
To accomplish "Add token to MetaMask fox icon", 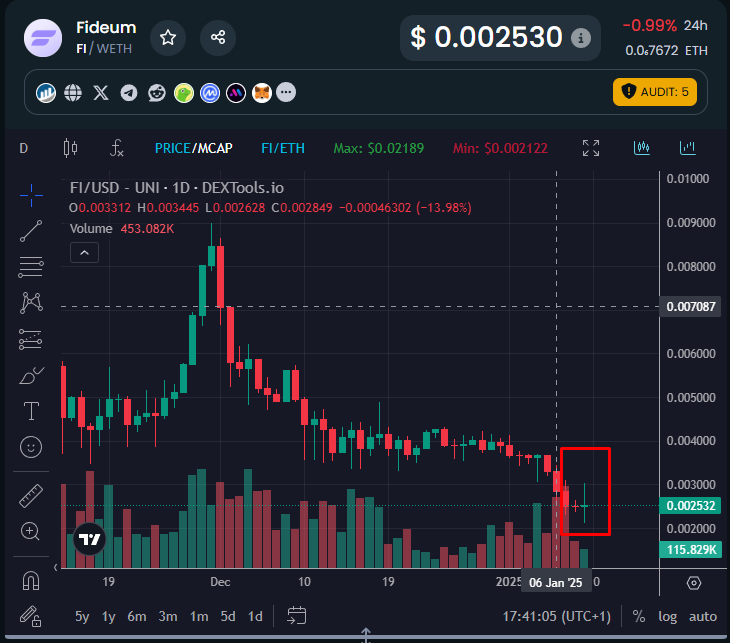I will tap(262, 93).
